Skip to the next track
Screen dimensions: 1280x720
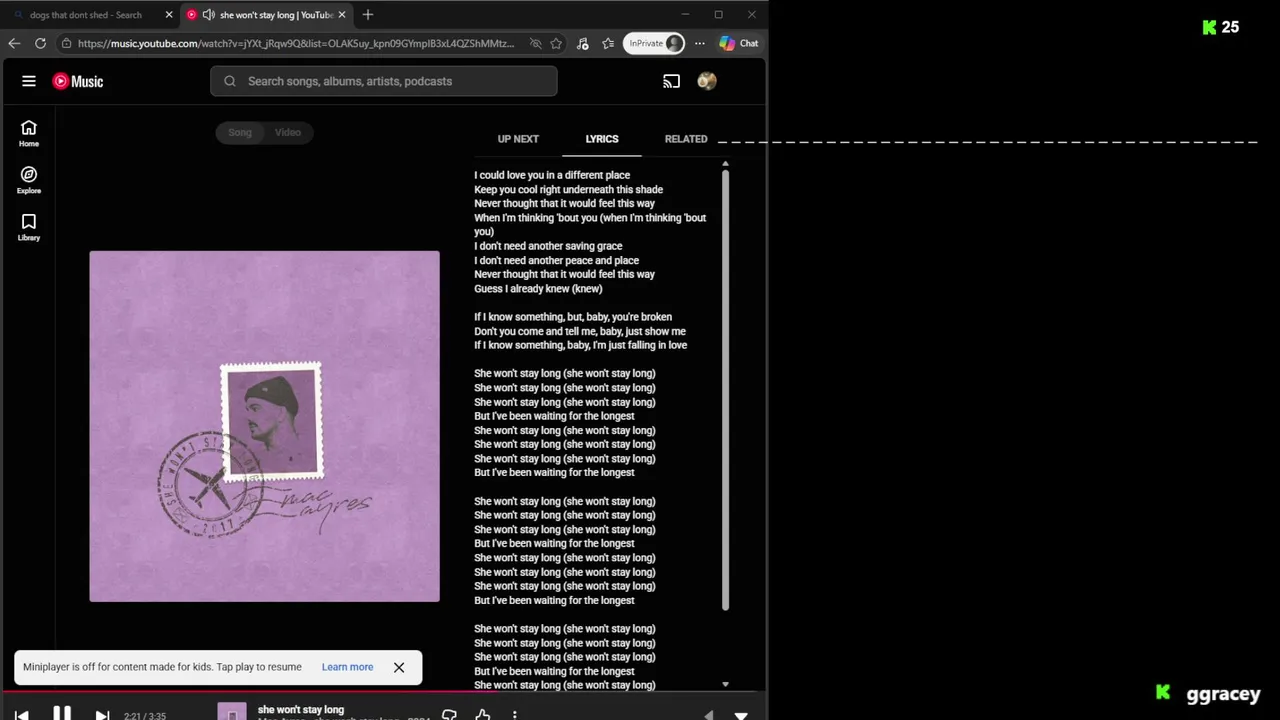(x=102, y=715)
